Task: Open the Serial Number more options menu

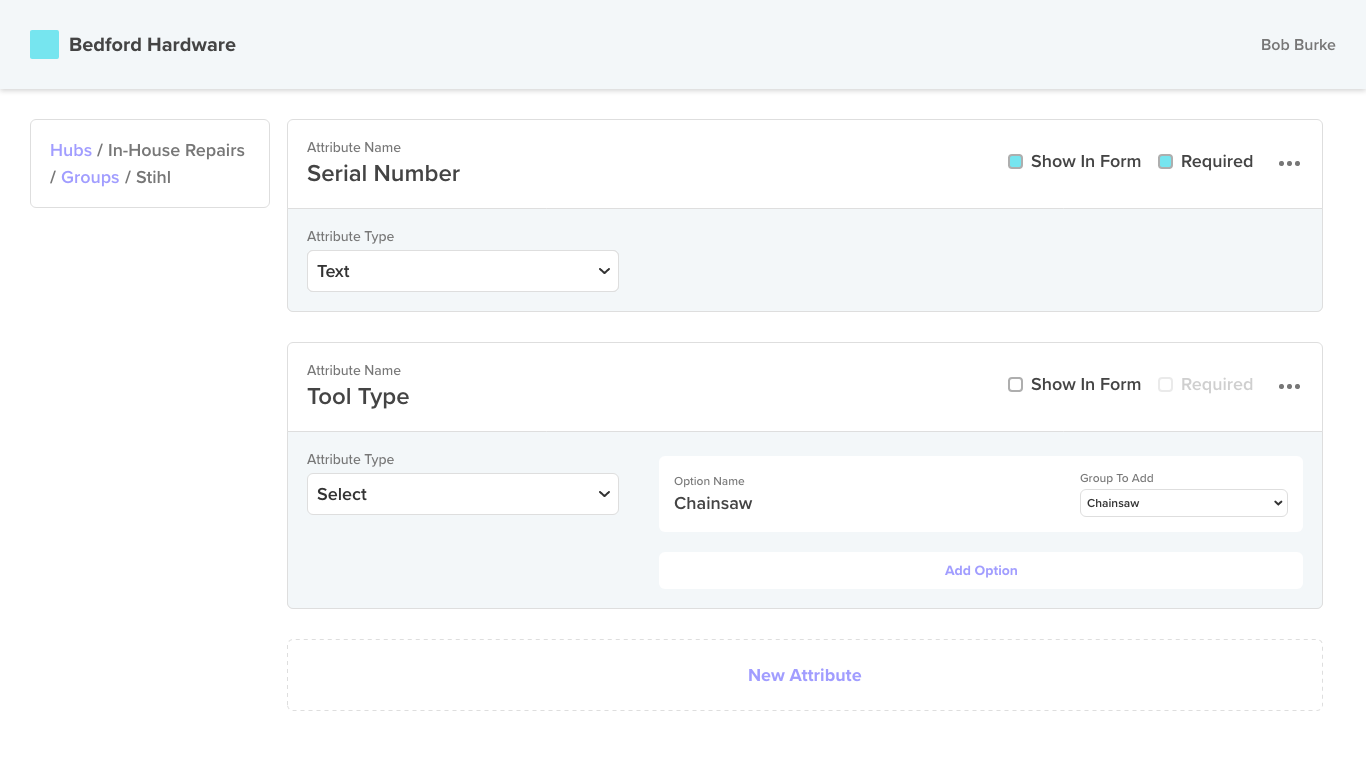Action: tap(1289, 163)
